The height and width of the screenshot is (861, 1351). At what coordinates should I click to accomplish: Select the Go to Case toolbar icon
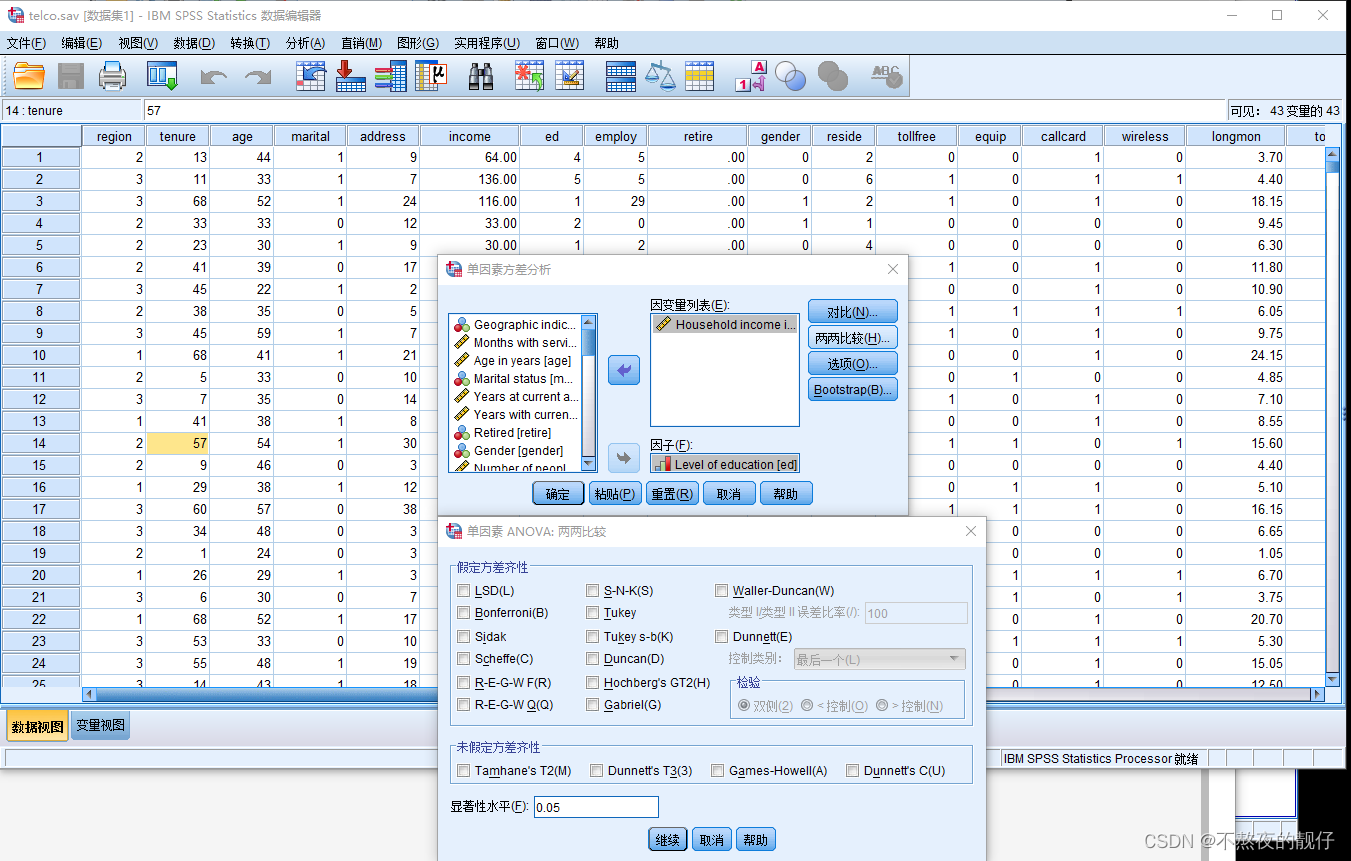(311, 76)
